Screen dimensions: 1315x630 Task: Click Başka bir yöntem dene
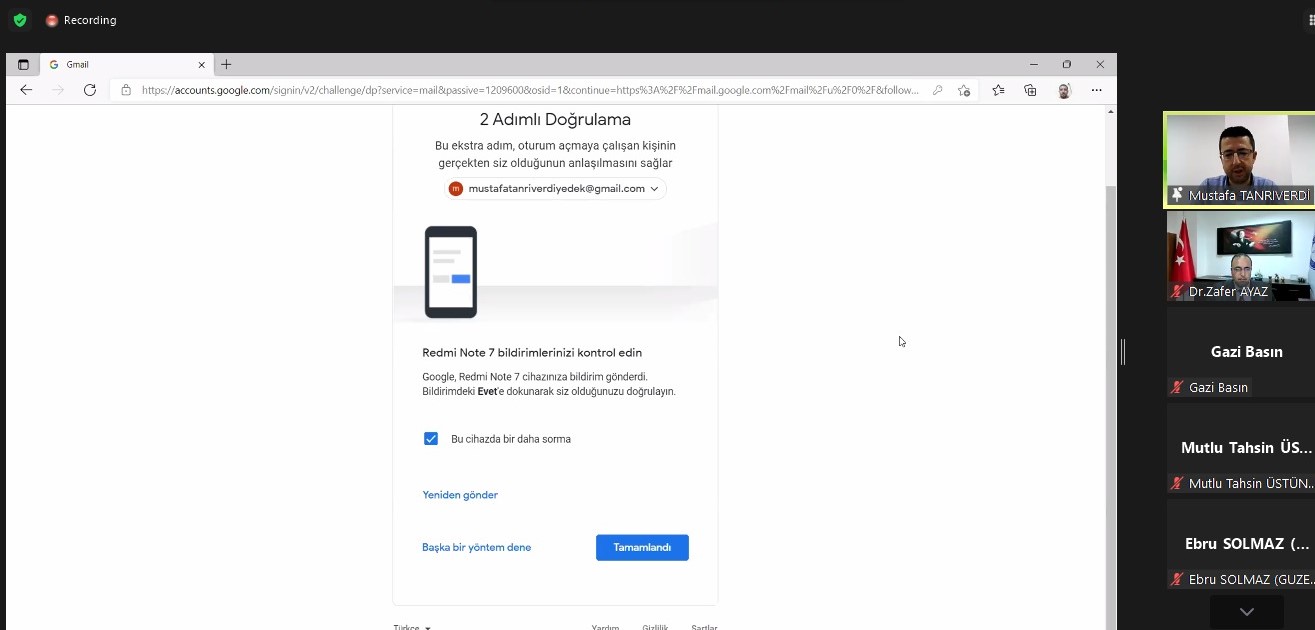click(x=477, y=547)
